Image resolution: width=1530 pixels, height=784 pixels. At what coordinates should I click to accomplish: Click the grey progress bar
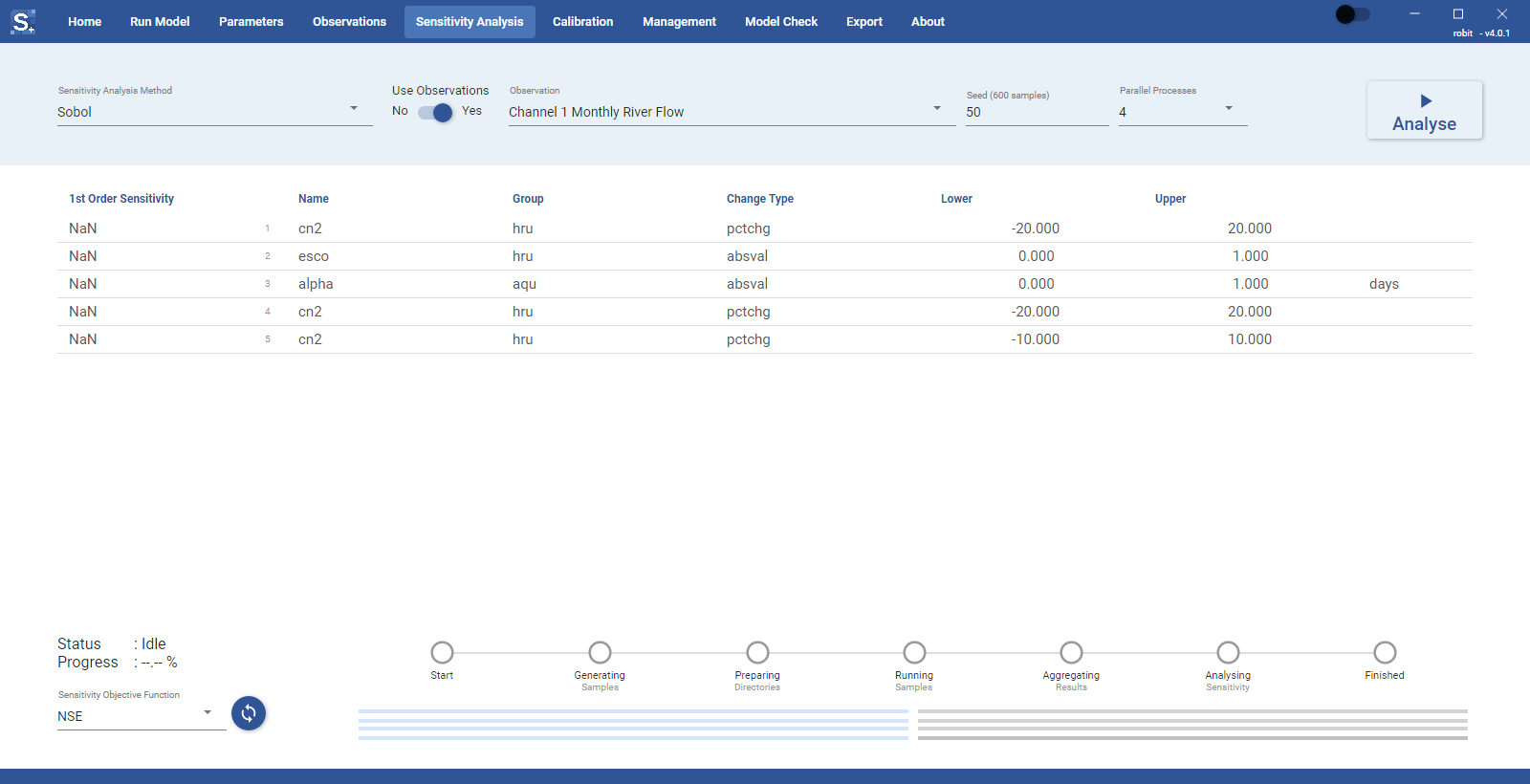[1192, 725]
